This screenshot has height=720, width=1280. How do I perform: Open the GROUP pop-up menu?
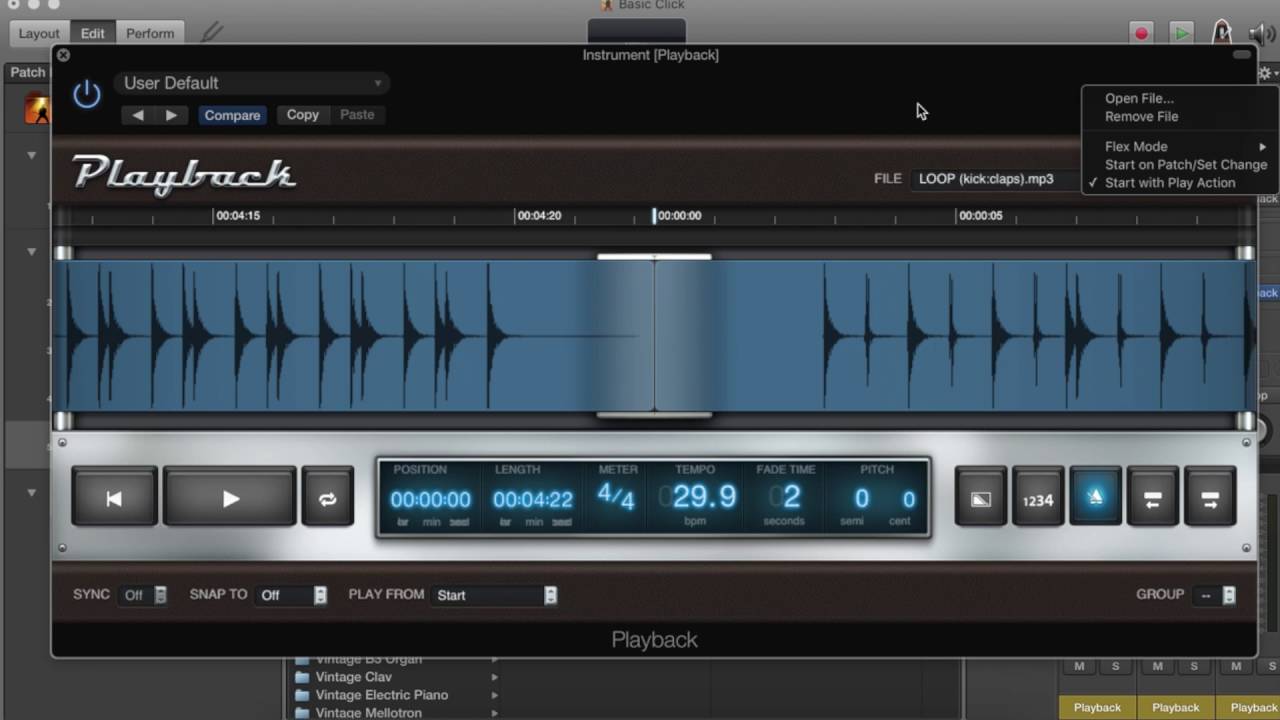(1216, 595)
